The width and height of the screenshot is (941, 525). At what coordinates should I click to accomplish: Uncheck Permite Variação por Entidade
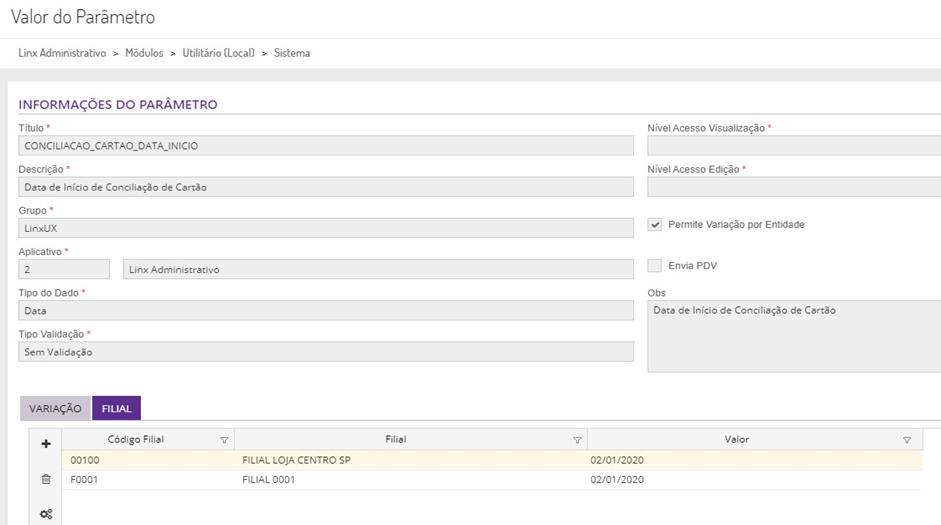656,225
